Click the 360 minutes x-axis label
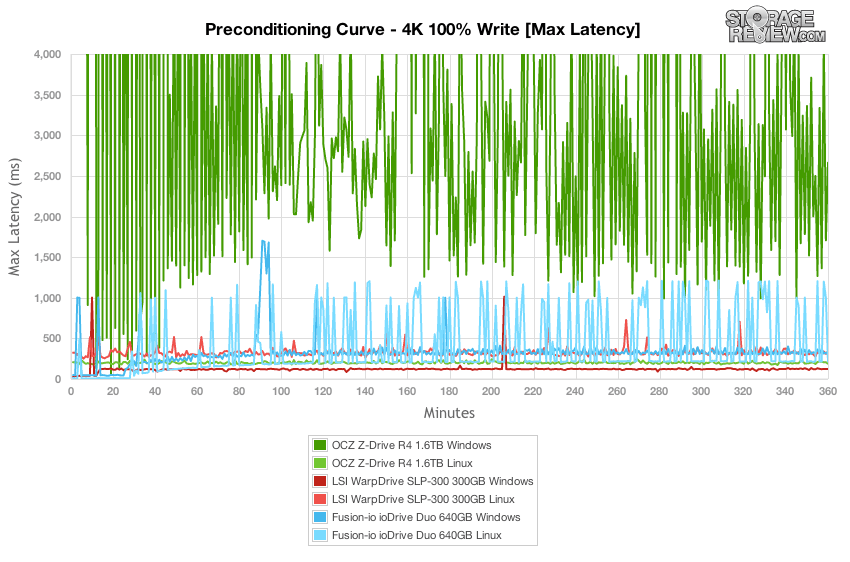Viewport: 850px width, 562px height. click(x=828, y=391)
